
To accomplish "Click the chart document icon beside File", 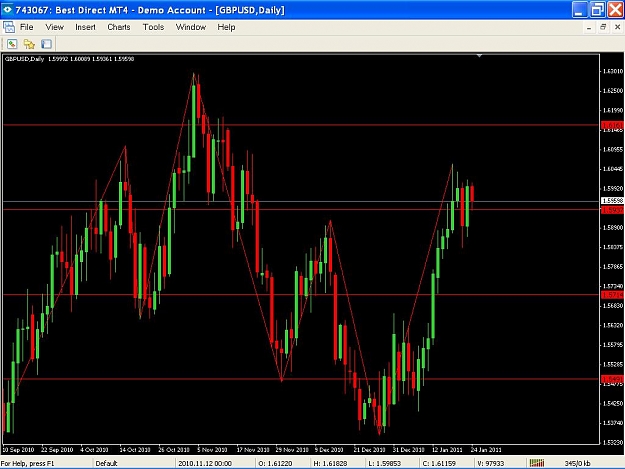I will click(x=9, y=27).
